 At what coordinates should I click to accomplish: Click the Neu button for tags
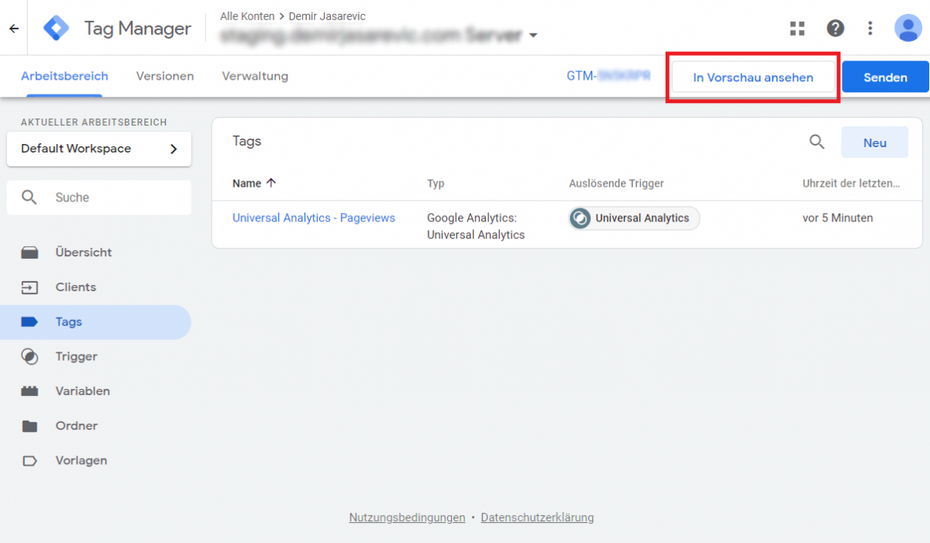point(874,142)
